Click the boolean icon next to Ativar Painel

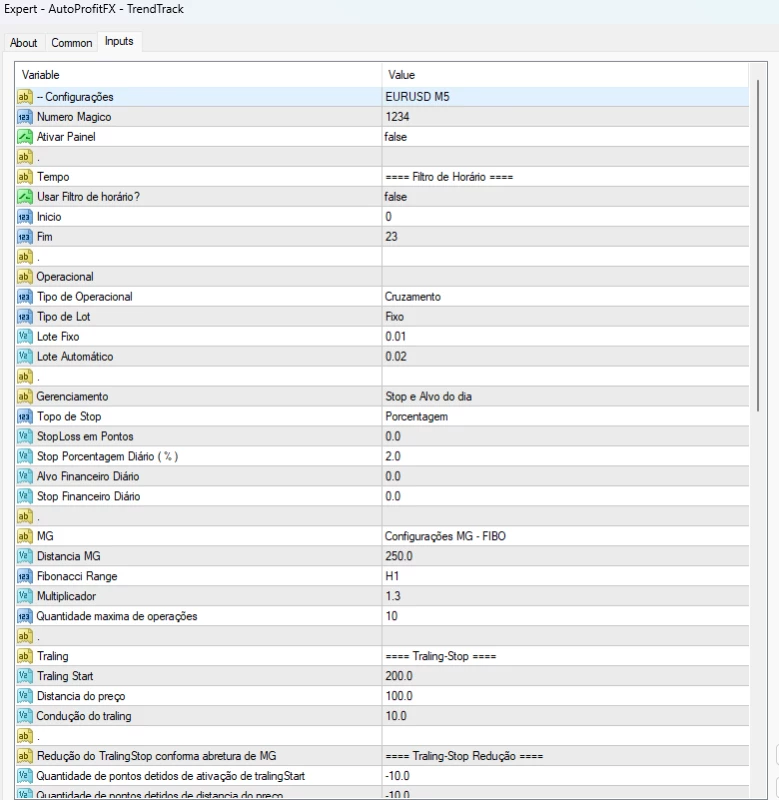(25, 137)
